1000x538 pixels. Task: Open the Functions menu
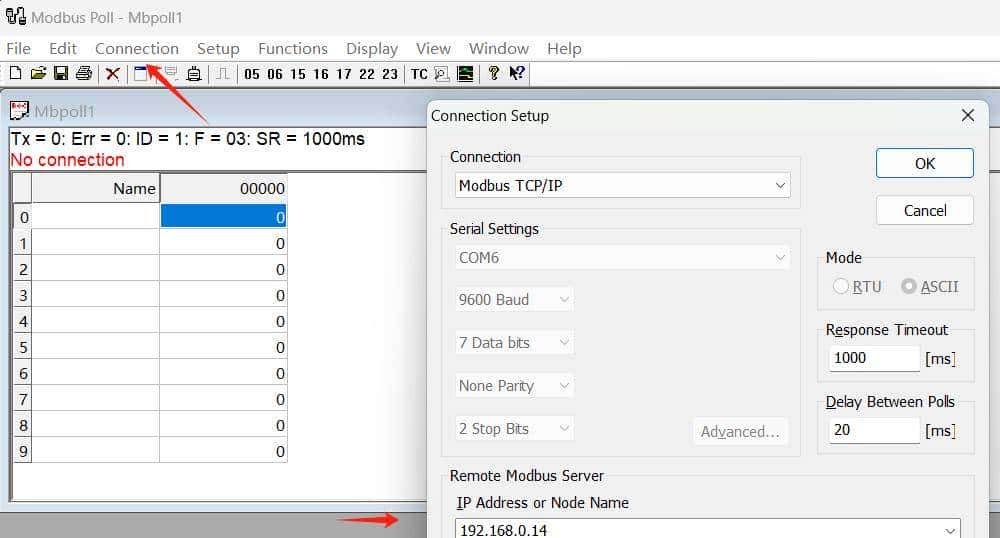coord(293,48)
